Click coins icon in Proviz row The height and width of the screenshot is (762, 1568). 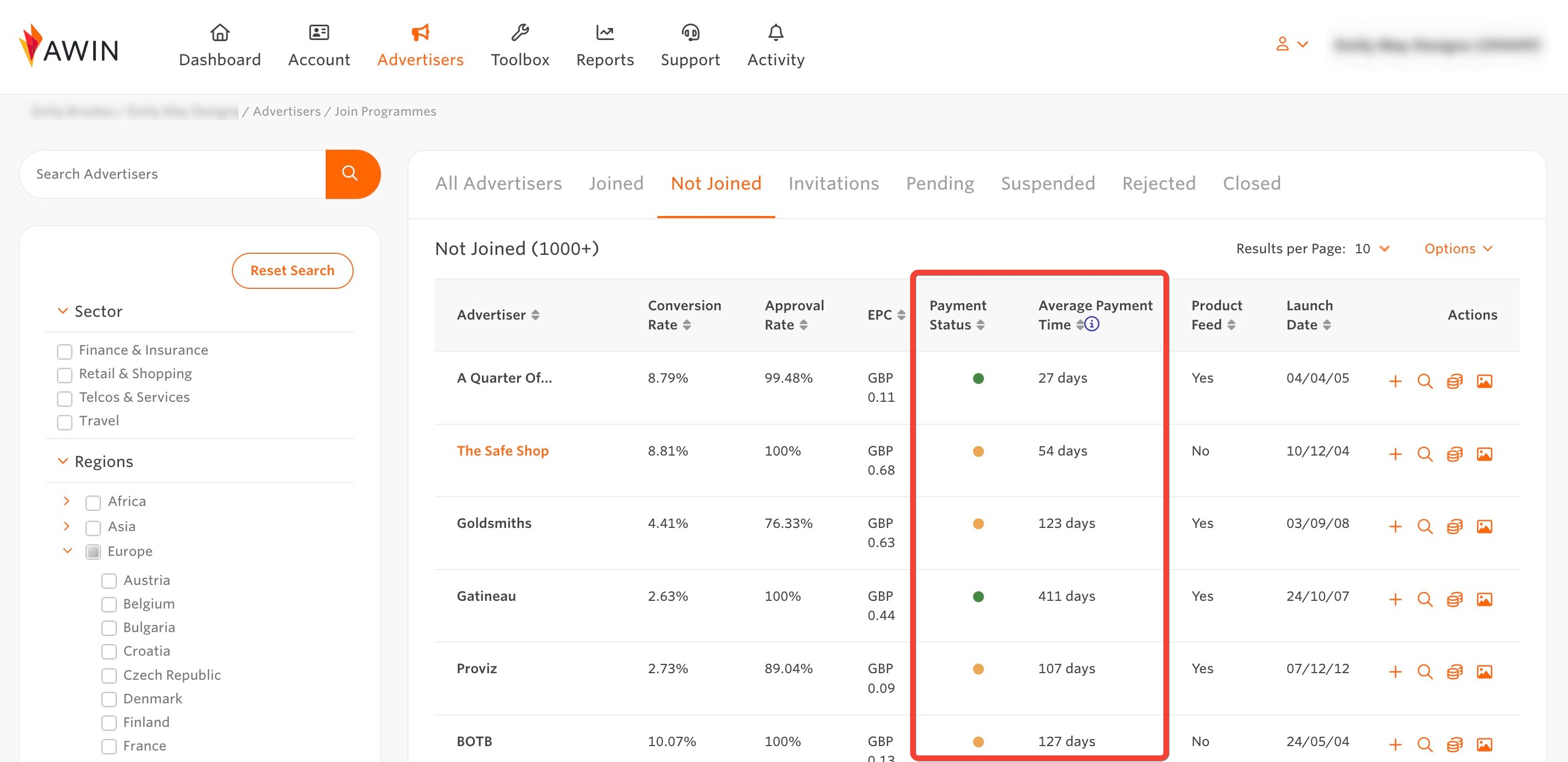coord(1454,672)
